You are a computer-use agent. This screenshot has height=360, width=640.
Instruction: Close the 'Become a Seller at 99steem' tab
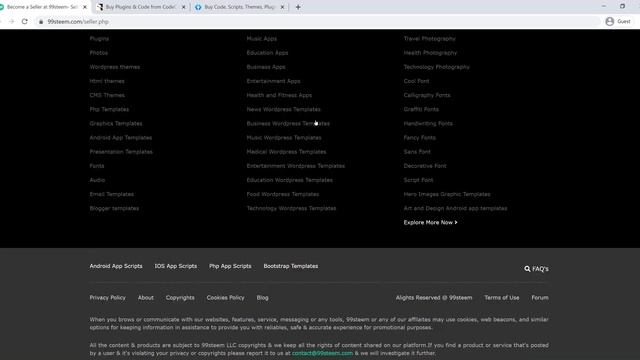coord(85,7)
